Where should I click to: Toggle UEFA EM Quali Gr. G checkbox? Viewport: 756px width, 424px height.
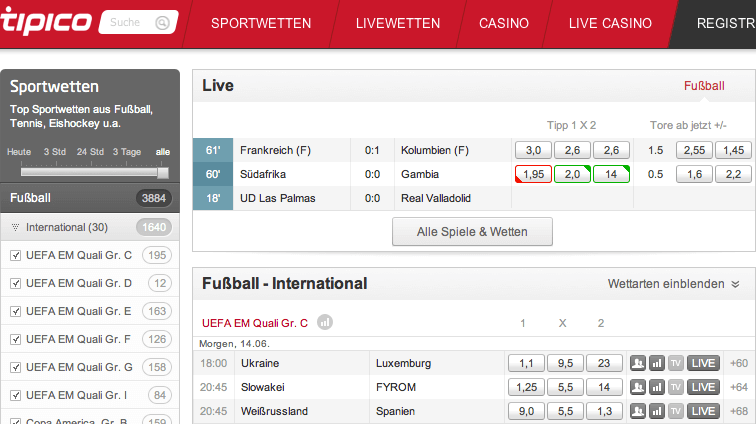tap(15, 368)
